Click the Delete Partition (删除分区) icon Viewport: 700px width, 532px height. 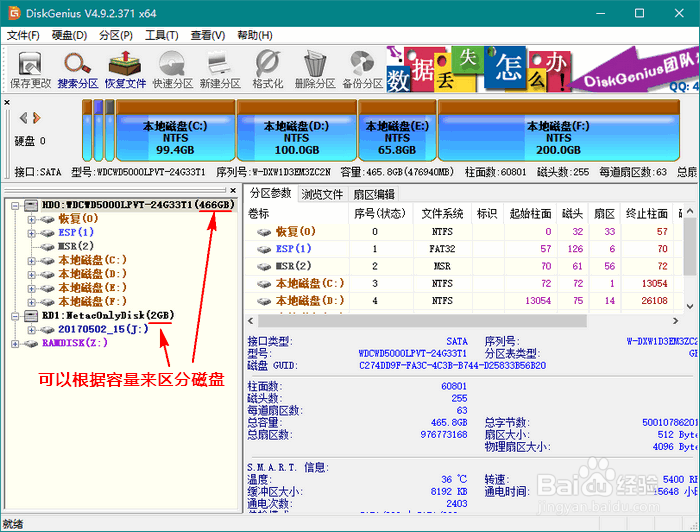(x=315, y=69)
